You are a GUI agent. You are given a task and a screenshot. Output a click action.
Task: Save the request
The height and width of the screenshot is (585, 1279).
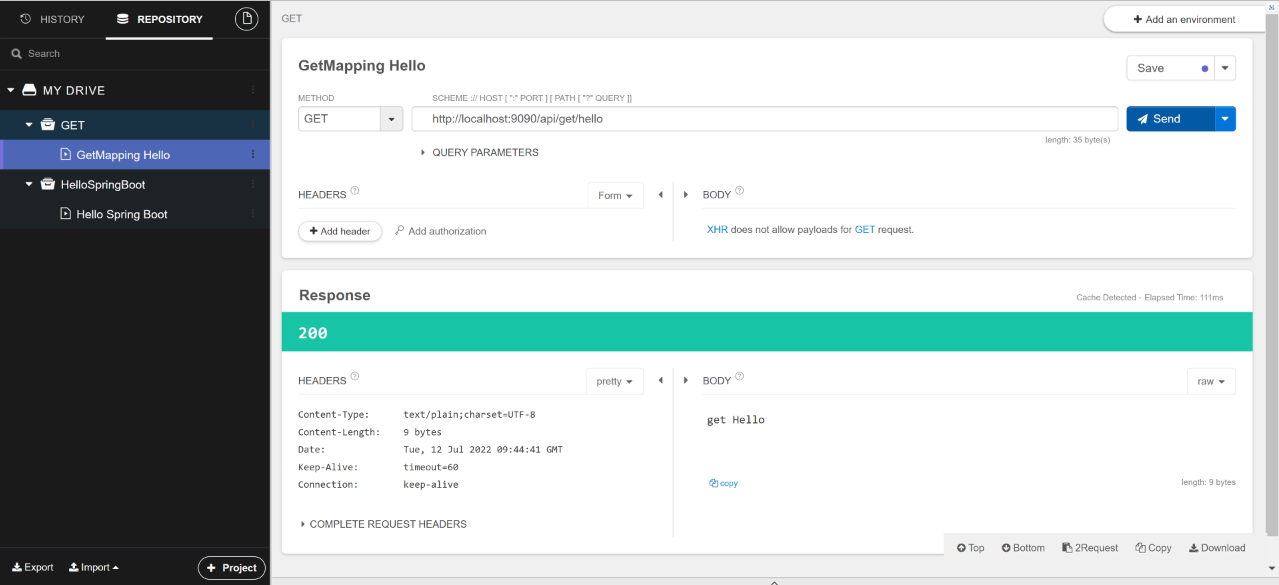coord(1170,68)
